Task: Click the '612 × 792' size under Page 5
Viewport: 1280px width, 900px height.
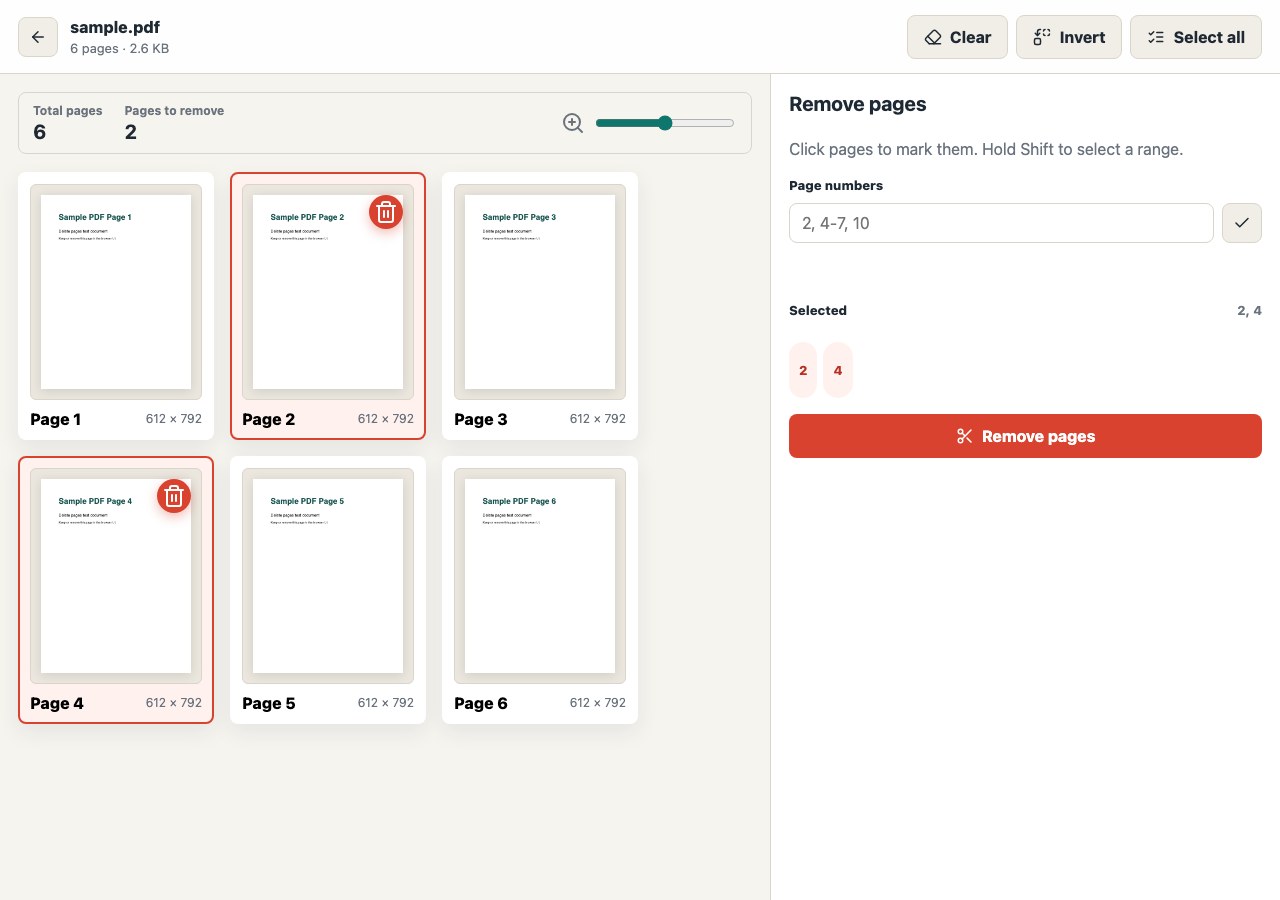Action: (x=386, y=703)
